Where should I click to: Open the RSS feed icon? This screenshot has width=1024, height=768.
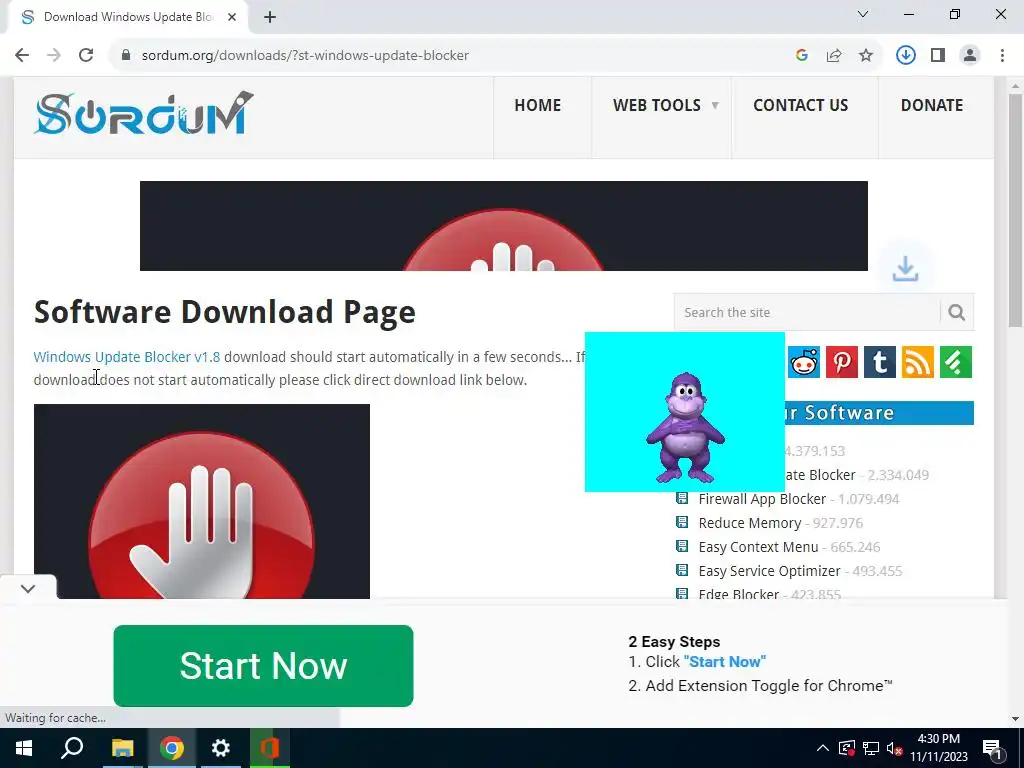click(x=918, y=362)
